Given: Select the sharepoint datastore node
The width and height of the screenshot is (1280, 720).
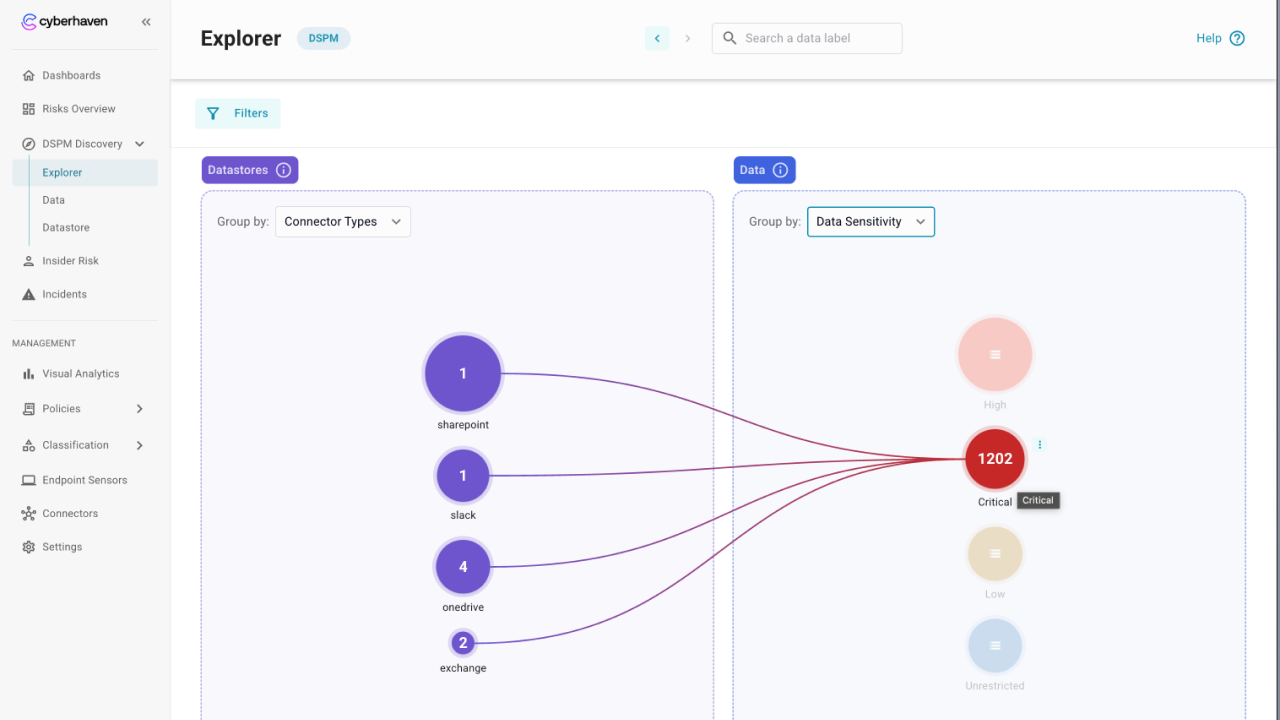Looking at the screenshot, I should (462, 374).
